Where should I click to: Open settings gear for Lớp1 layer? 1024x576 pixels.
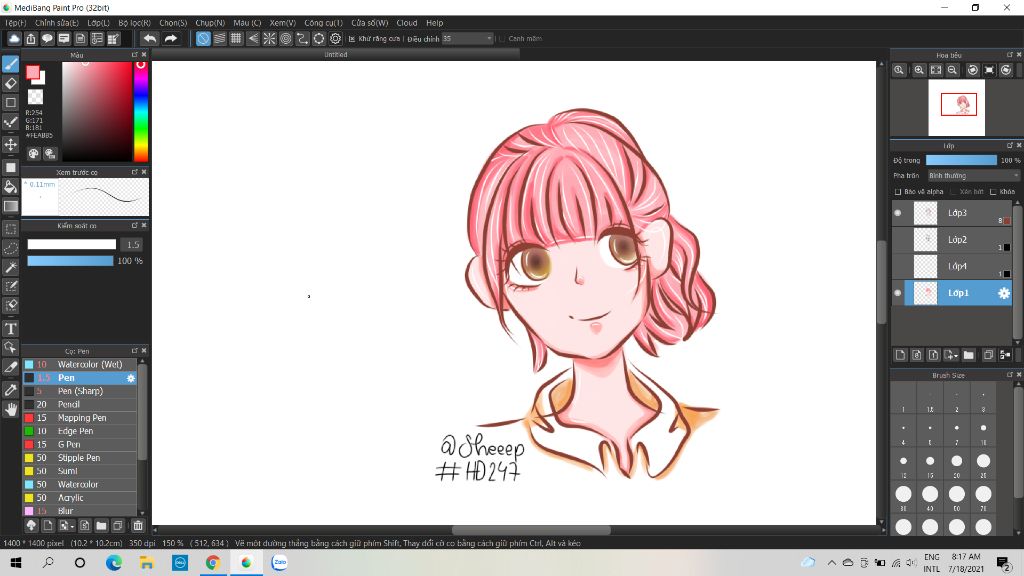click(1004, 293)
